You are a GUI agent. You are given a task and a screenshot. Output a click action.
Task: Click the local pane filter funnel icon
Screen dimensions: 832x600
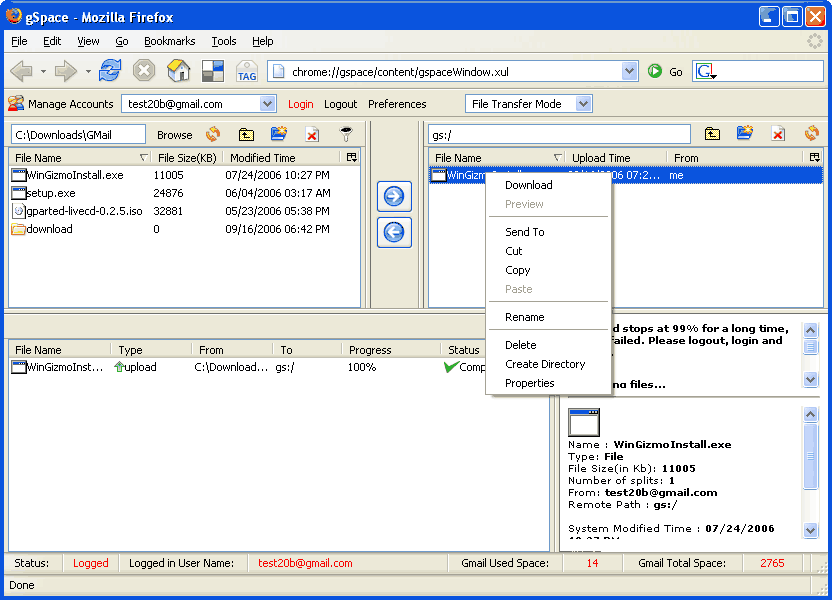[x=346, y=134]
